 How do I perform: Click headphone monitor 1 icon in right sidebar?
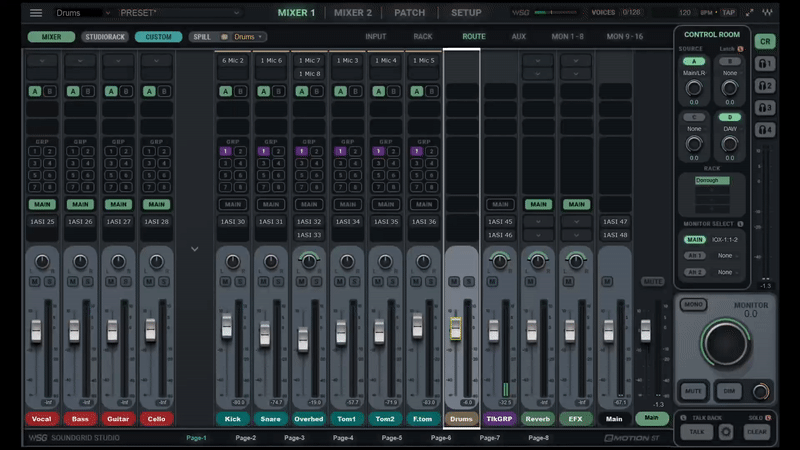pos(765,63)
